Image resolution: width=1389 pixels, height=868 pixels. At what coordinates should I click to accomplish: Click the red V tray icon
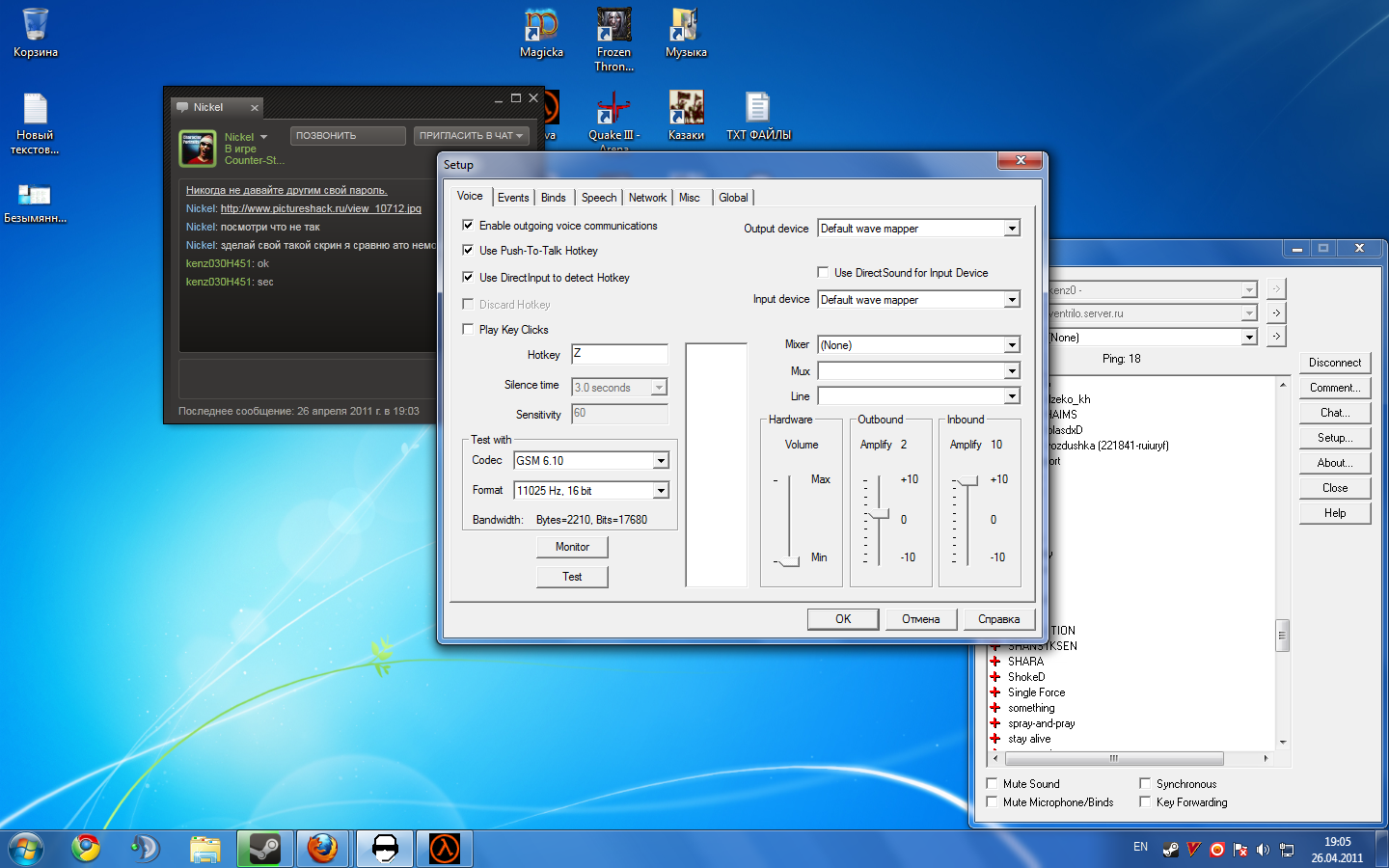point(1193,850)
